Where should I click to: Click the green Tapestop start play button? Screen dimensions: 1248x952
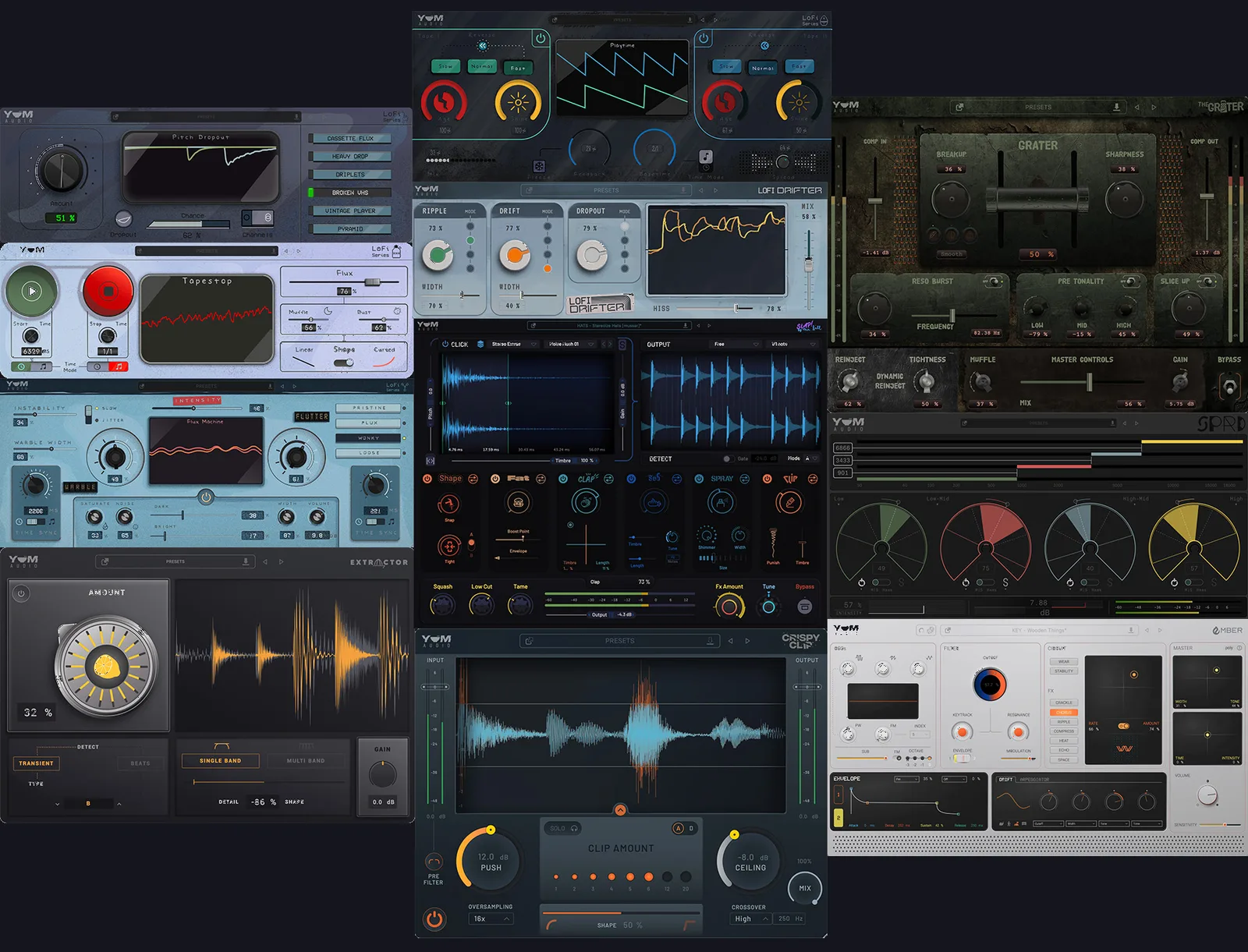pyautogui.click(x=31, y=292)
